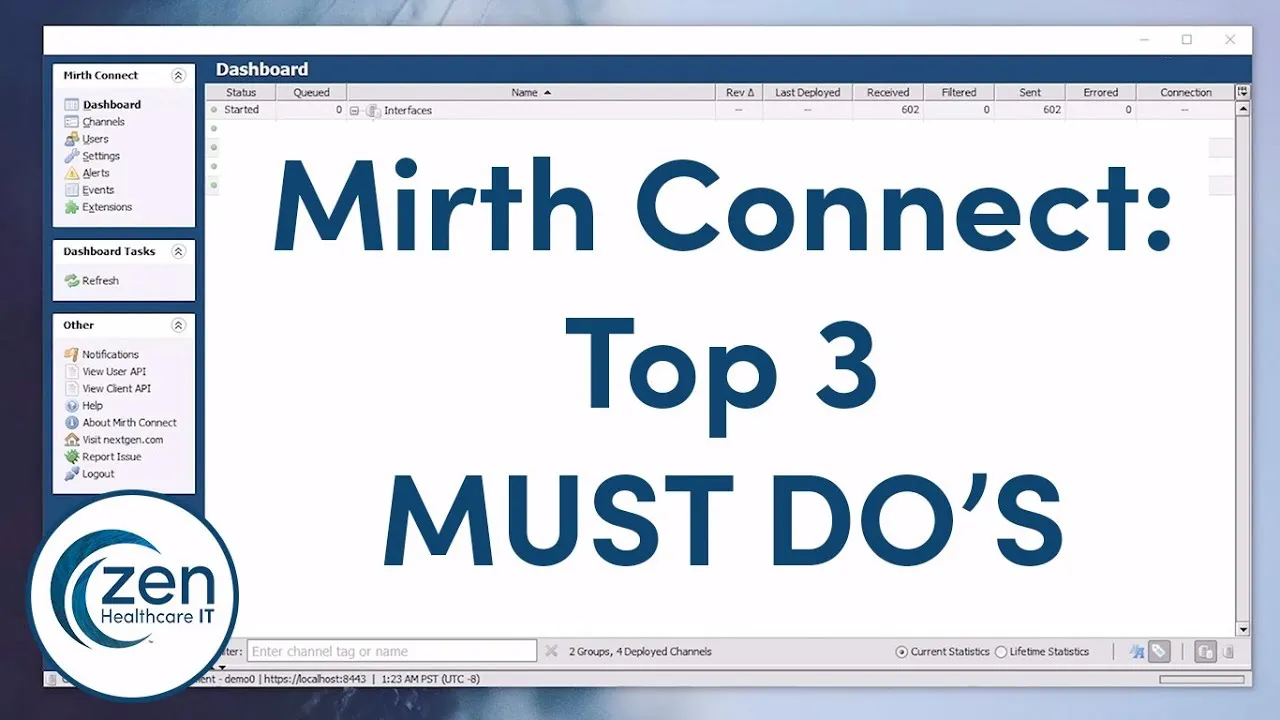Sort by the Rev Δ column header
Viewport: 1280px width, 720px height.
tap(740, 92)
